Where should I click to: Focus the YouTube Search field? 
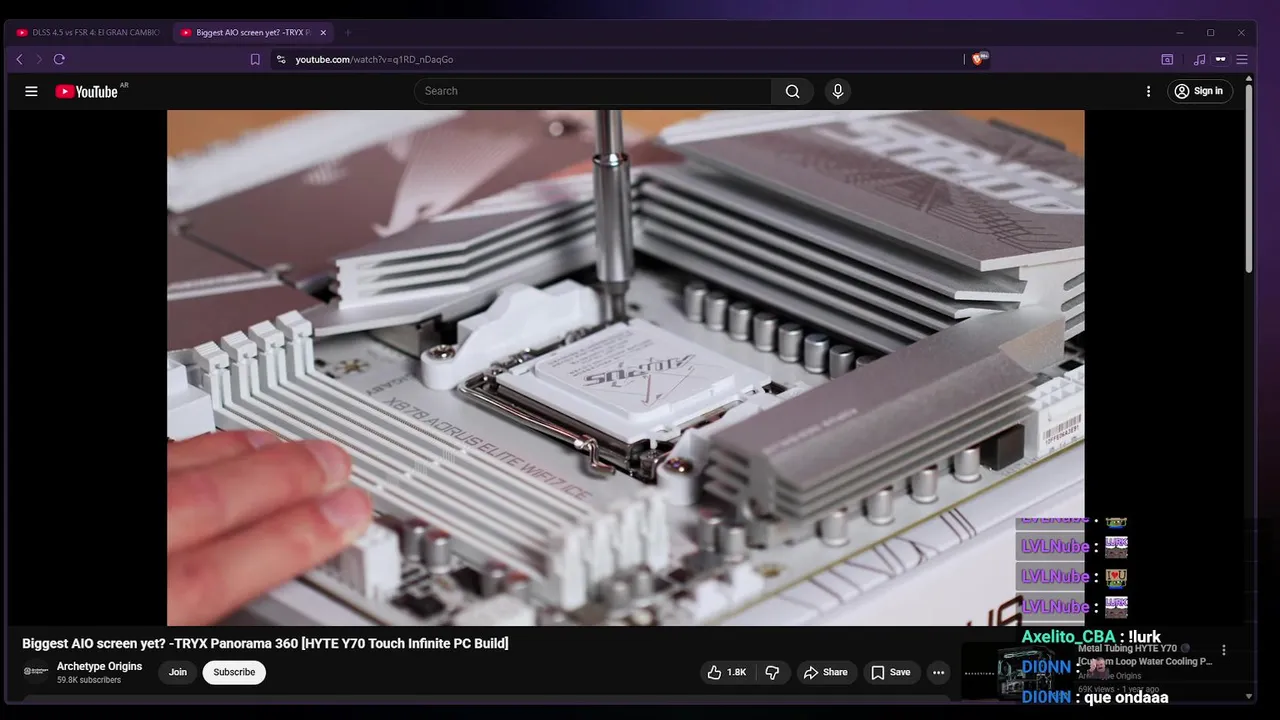point(593,91)
